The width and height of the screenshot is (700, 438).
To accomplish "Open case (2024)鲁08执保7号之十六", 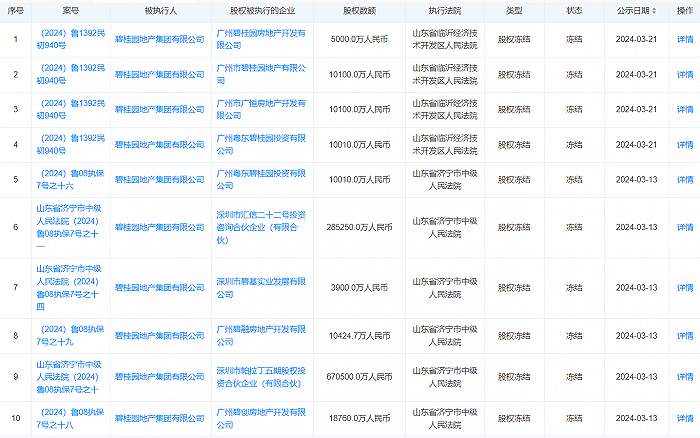I will [x=71, y=179].
